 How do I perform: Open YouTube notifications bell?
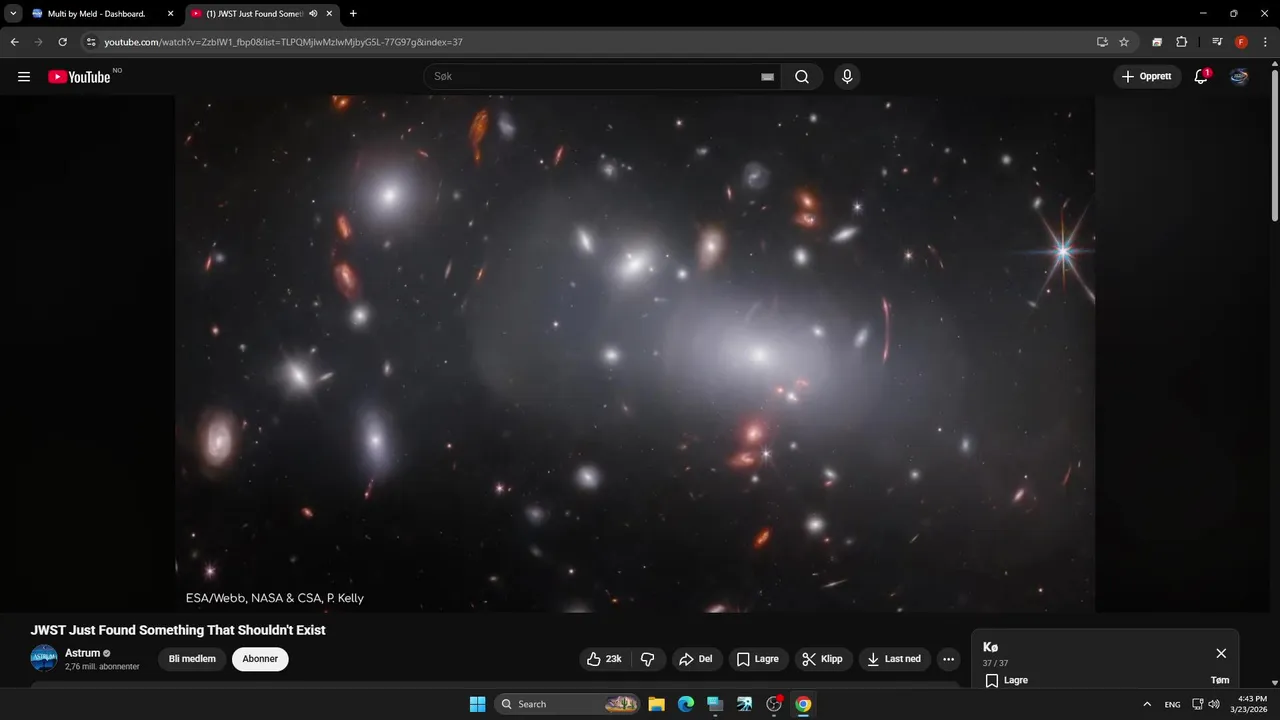[1201, 77]
